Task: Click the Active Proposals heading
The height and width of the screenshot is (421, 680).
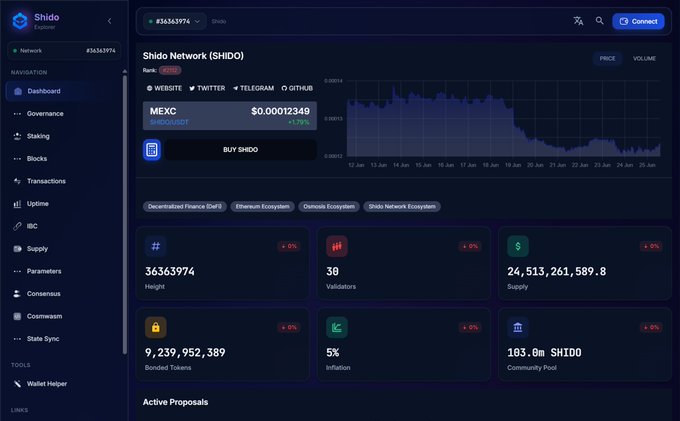Action: click(x=175, y=402)
